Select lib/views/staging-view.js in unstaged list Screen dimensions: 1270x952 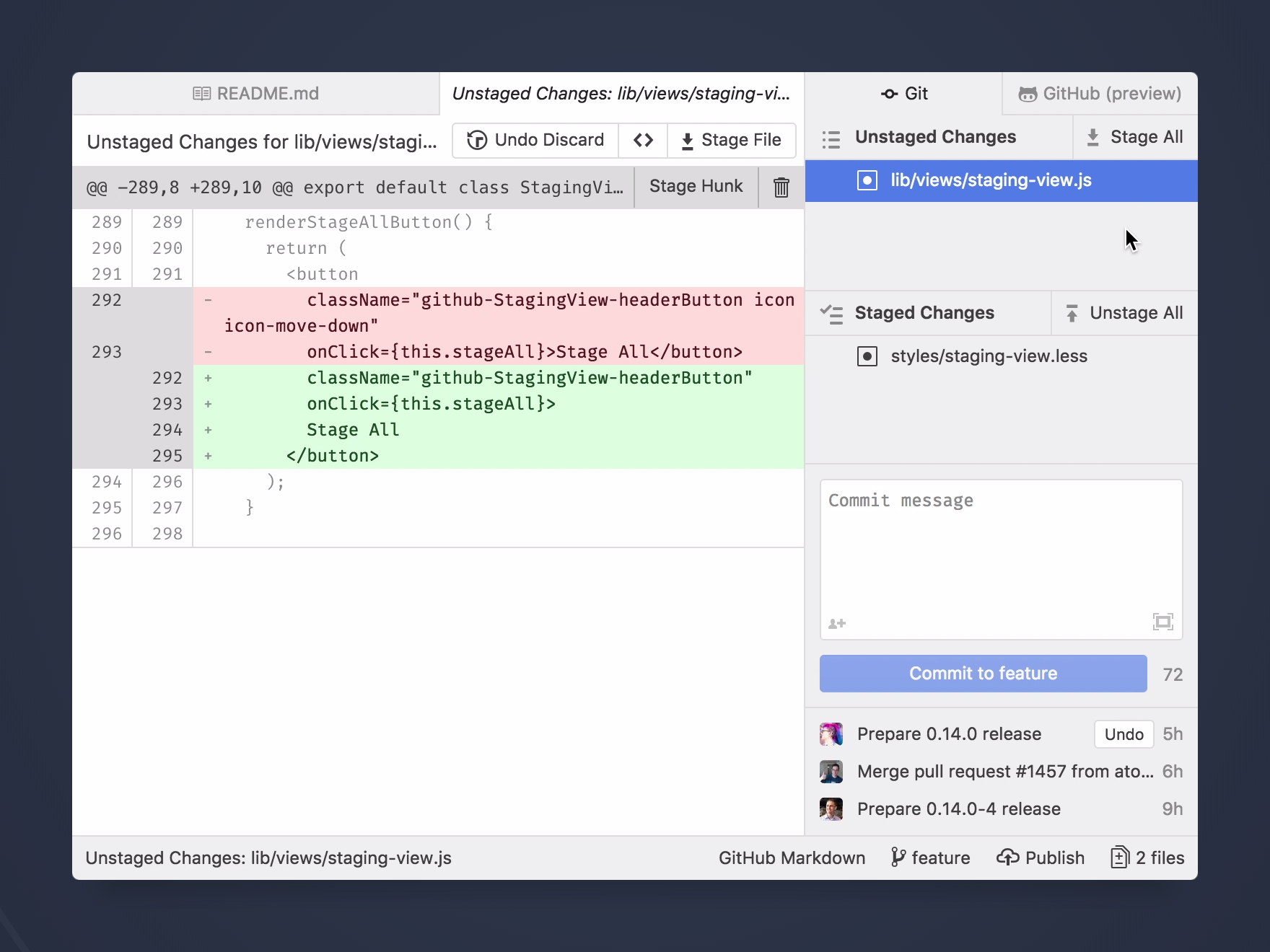click(1002, 180)
